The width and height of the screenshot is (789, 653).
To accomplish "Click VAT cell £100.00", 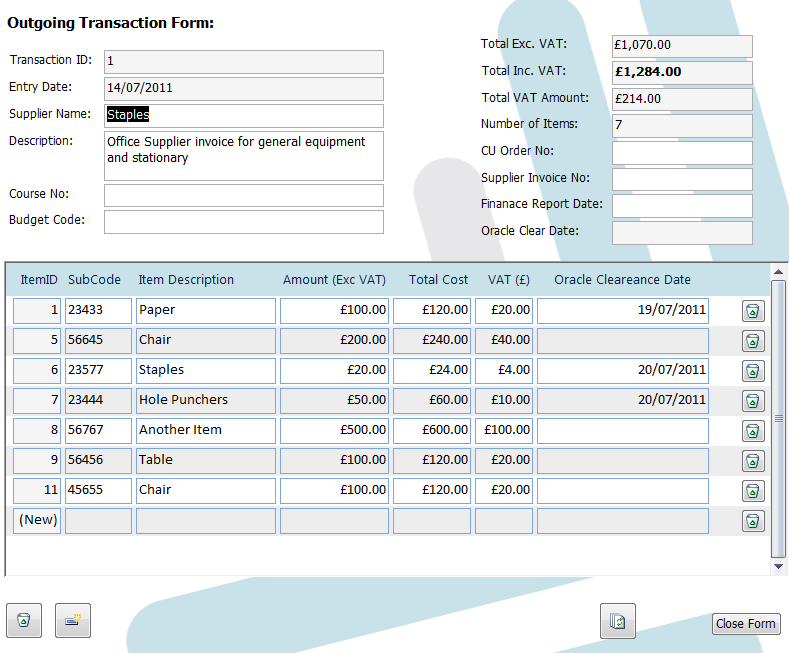I will coord(504,431).
